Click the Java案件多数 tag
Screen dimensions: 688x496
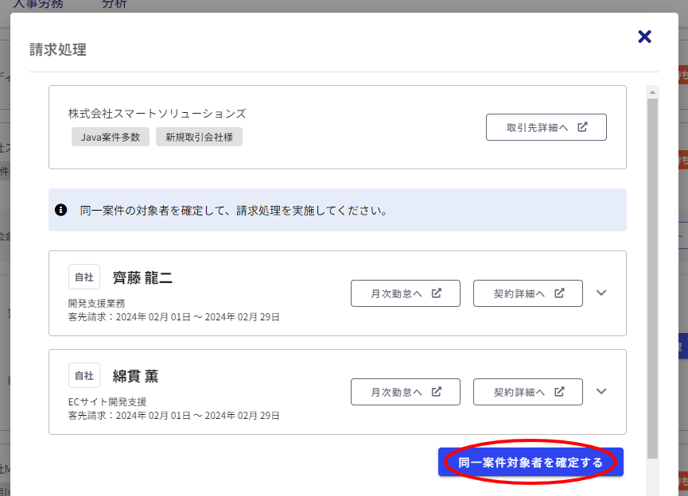(111, 137)
